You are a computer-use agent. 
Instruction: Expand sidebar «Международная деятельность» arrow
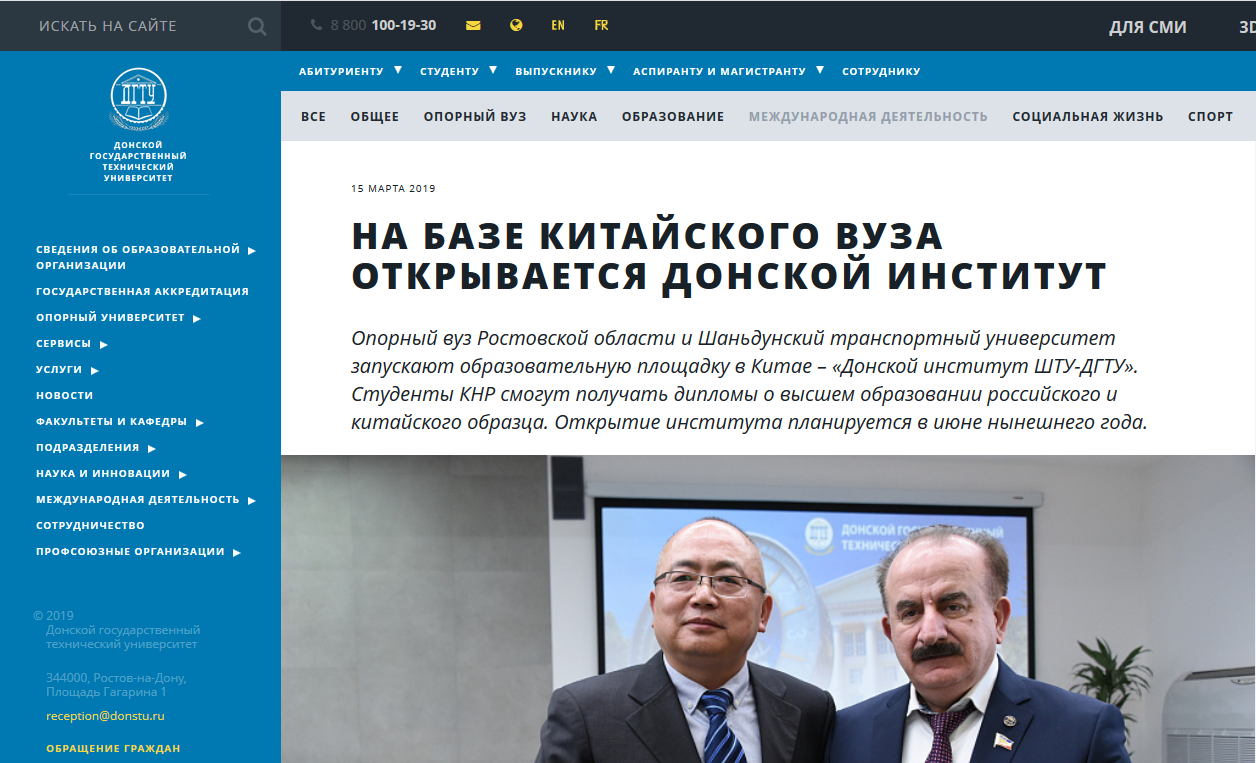click(x=252, y=501)
